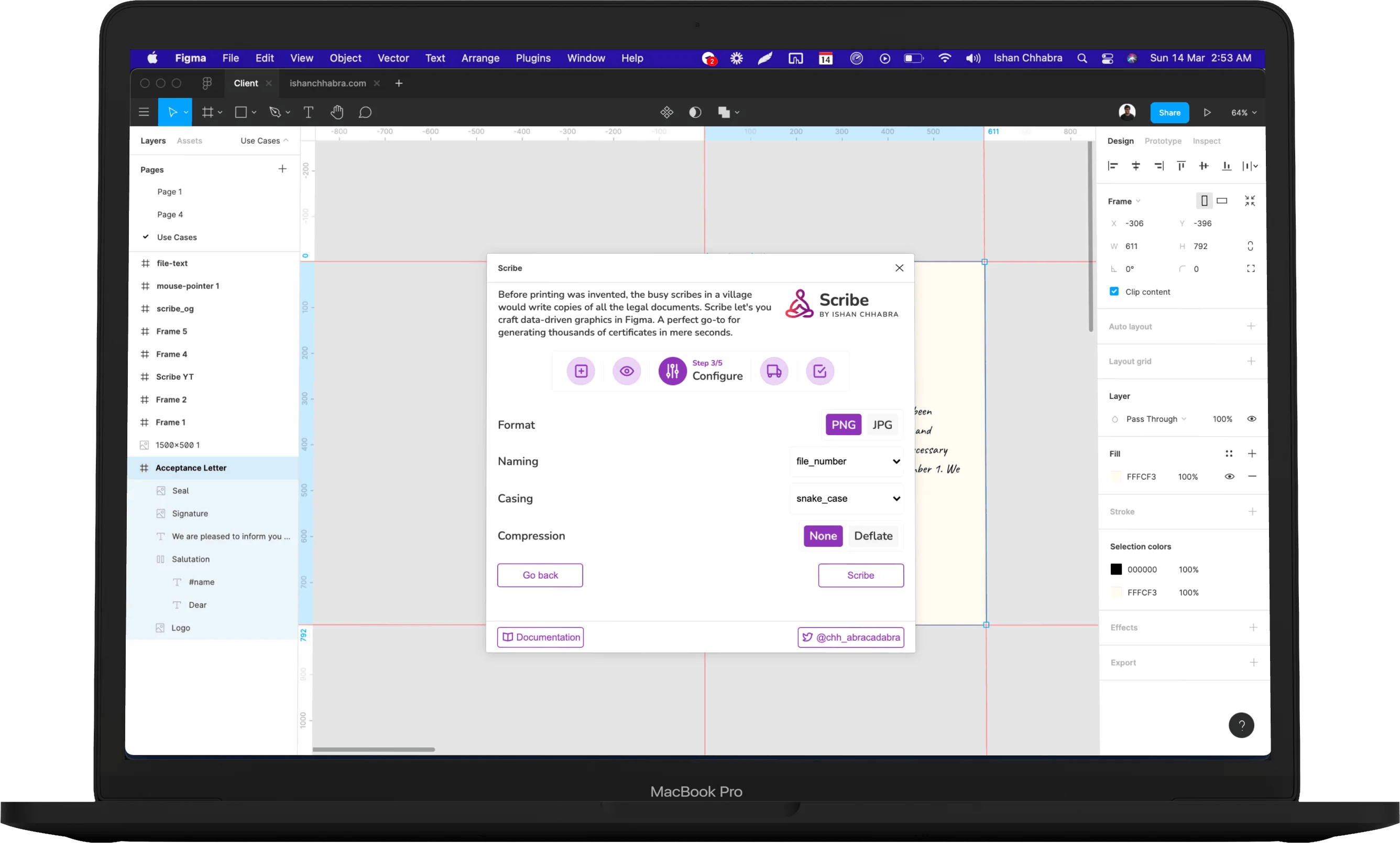Image resolution: width=1400 pixels, height=843 pixels.
Task: Click the eye preview step icon in Scribe
Action: point(627,371)
